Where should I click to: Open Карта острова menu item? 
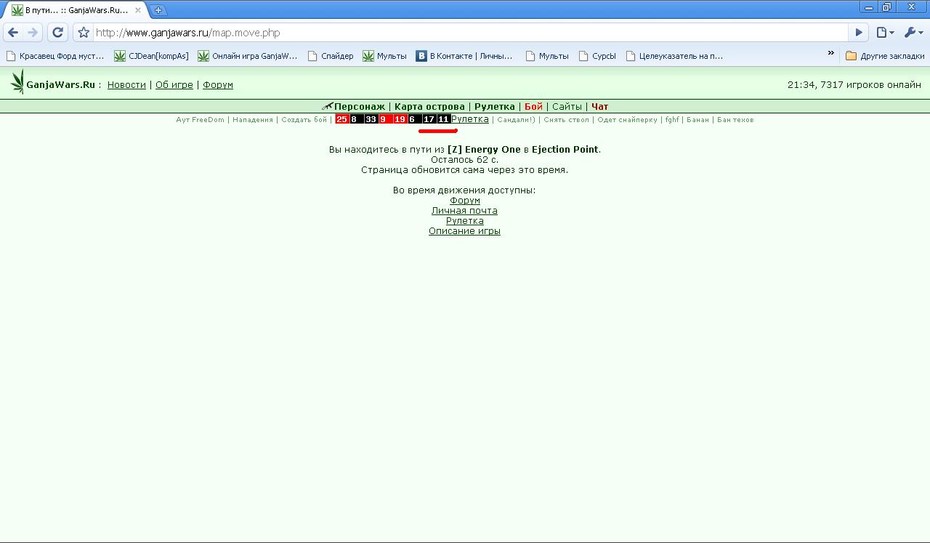pyautogui.click(x=429, y=107)
